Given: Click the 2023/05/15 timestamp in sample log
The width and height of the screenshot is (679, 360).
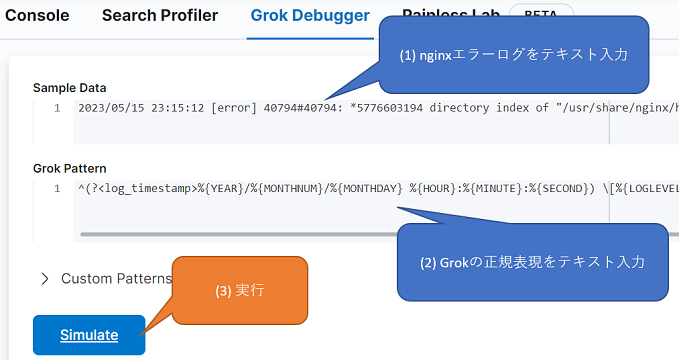Looking at the screenshot, I should (111, 108).
